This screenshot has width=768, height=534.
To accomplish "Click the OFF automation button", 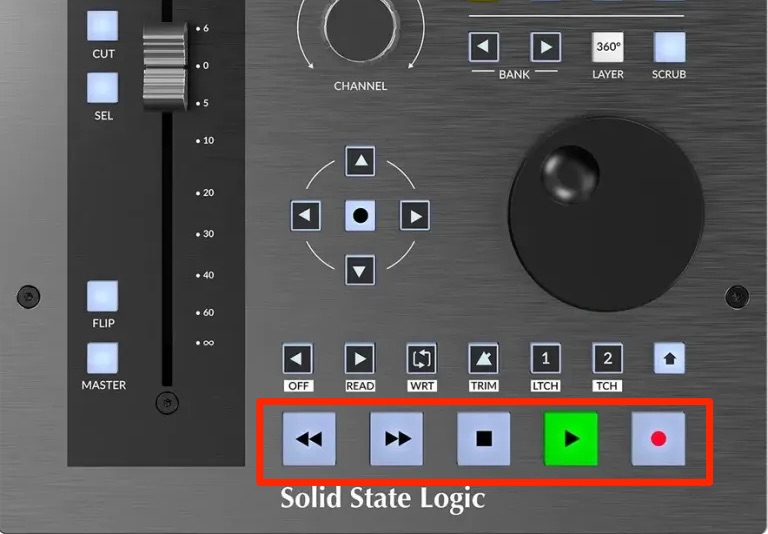I will point(298,358).
